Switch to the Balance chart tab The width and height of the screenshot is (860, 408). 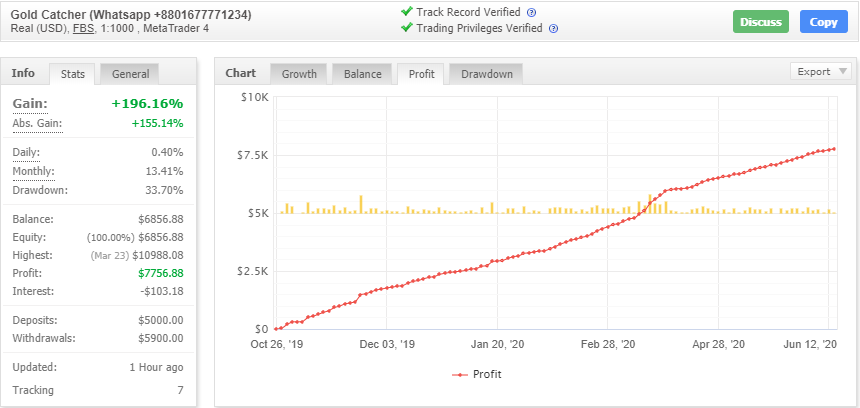(x=363, y=74)
